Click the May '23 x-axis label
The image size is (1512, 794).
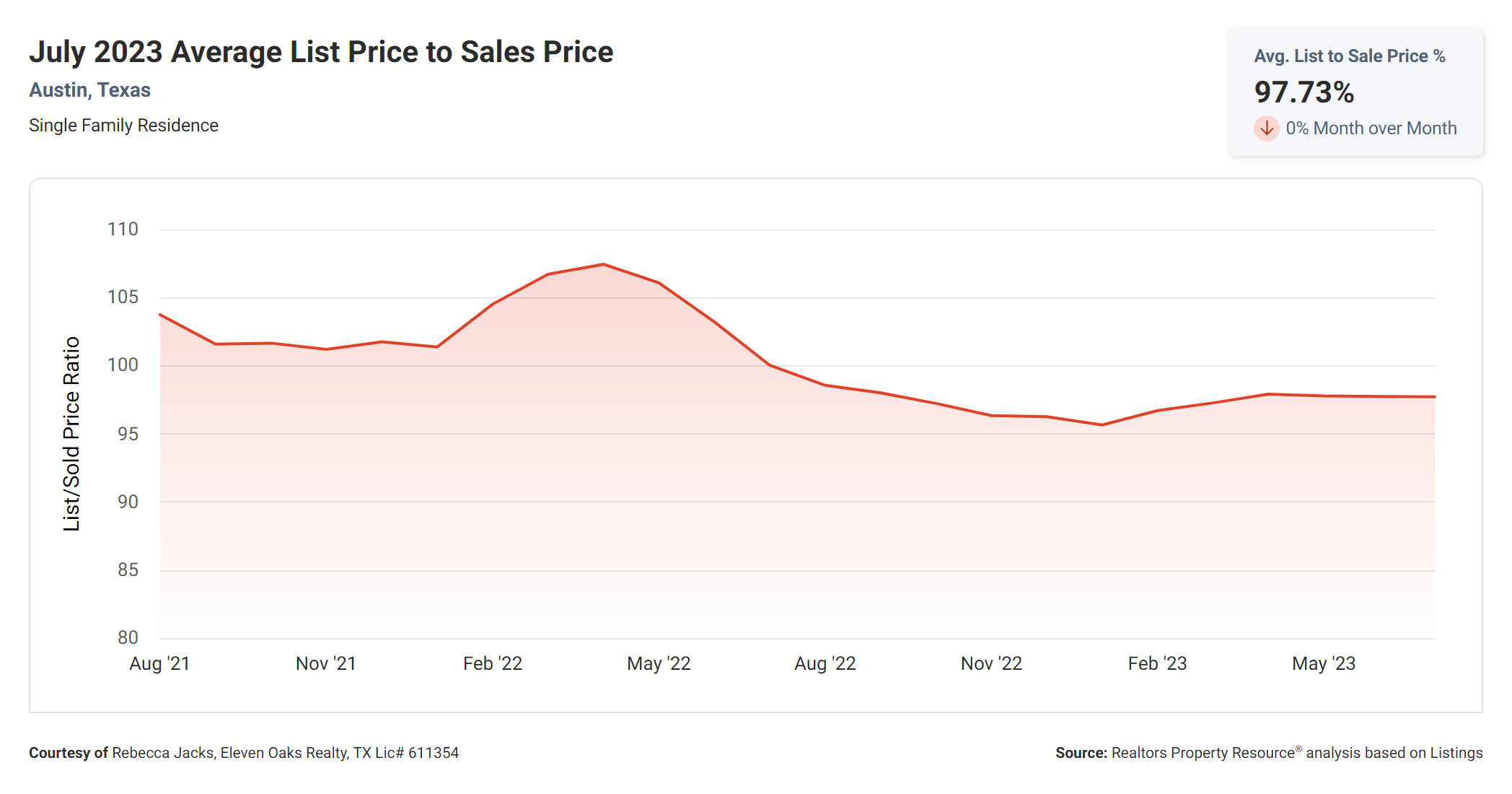[1323, 663]
